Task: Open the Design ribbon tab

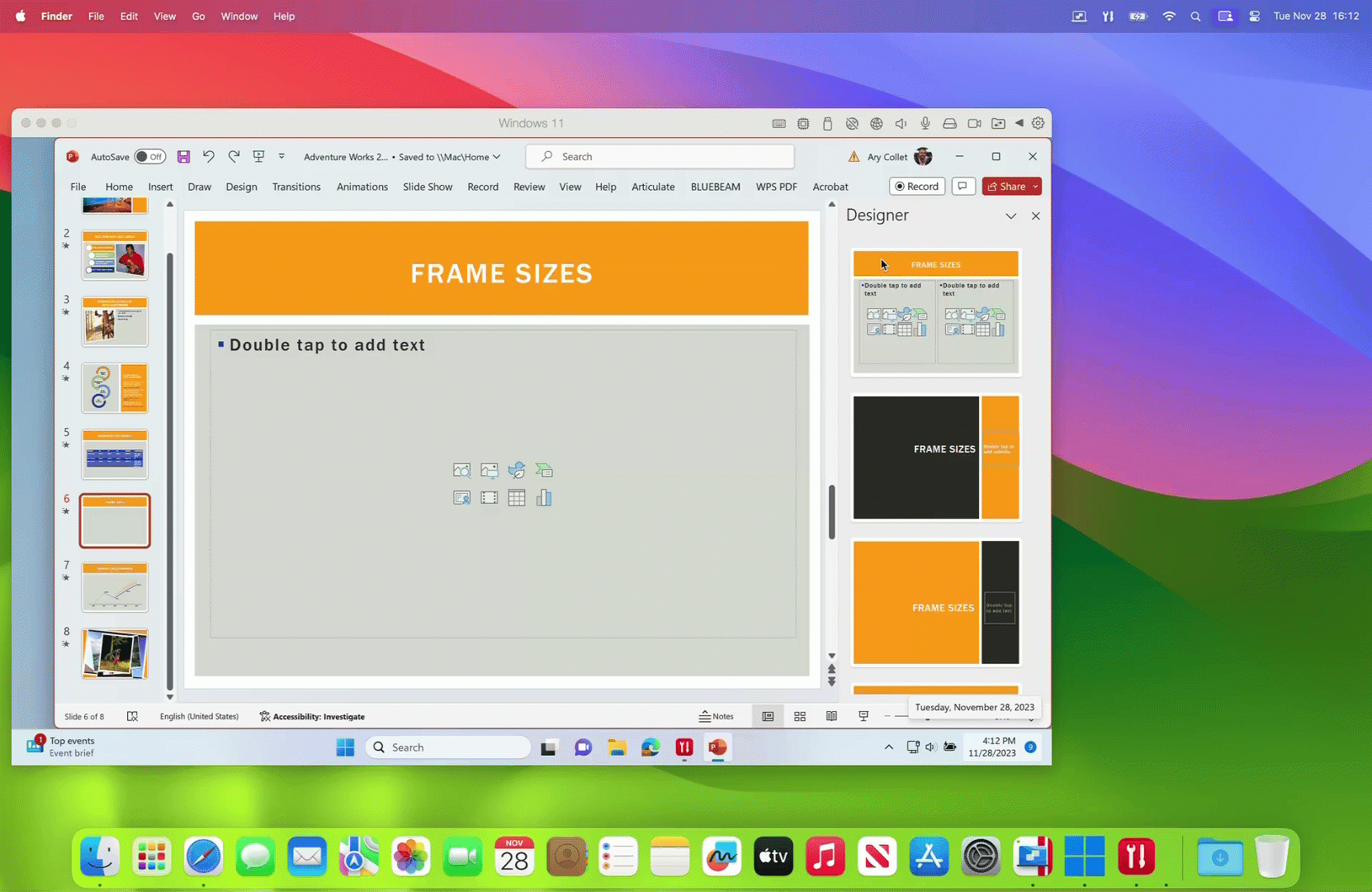Action: [241, 187]
